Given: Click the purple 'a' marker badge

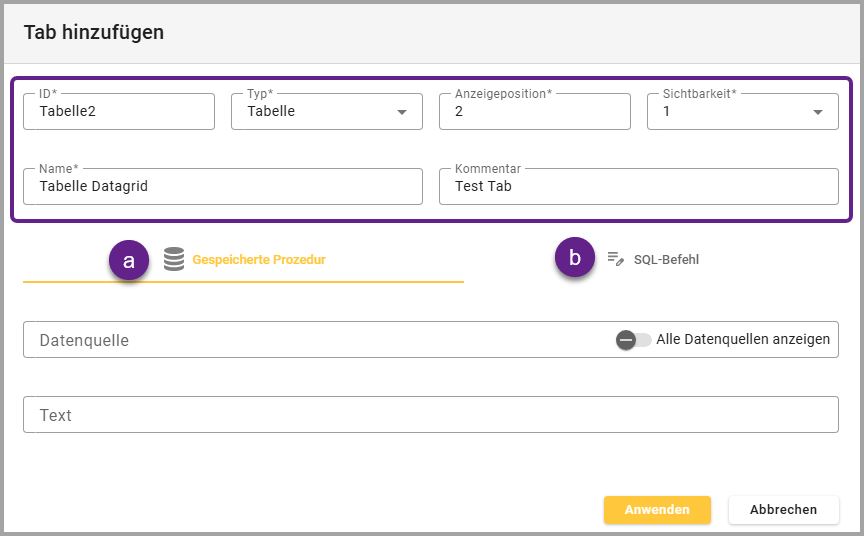Looking at the screenshot, I should pos(129,260).
